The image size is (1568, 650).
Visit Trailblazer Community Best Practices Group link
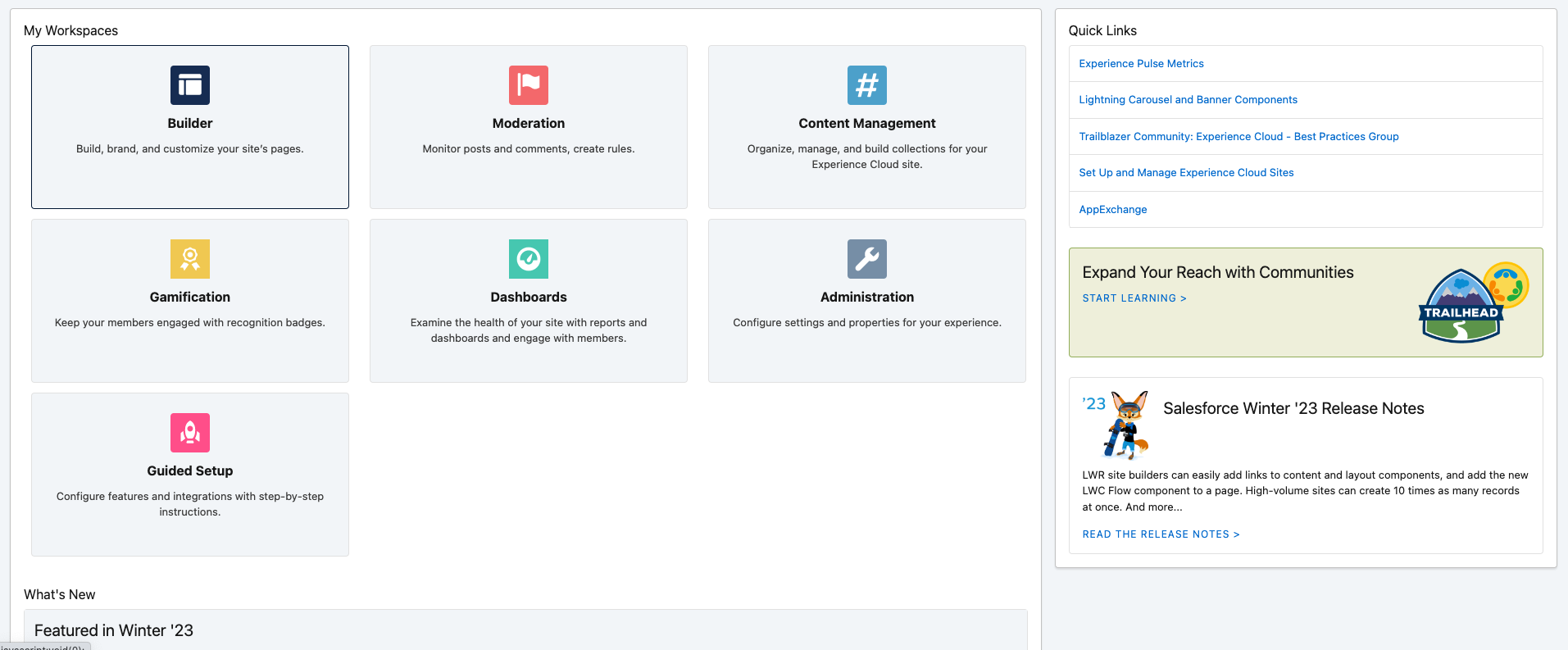pyautogui.click(x=1238, y=137)
